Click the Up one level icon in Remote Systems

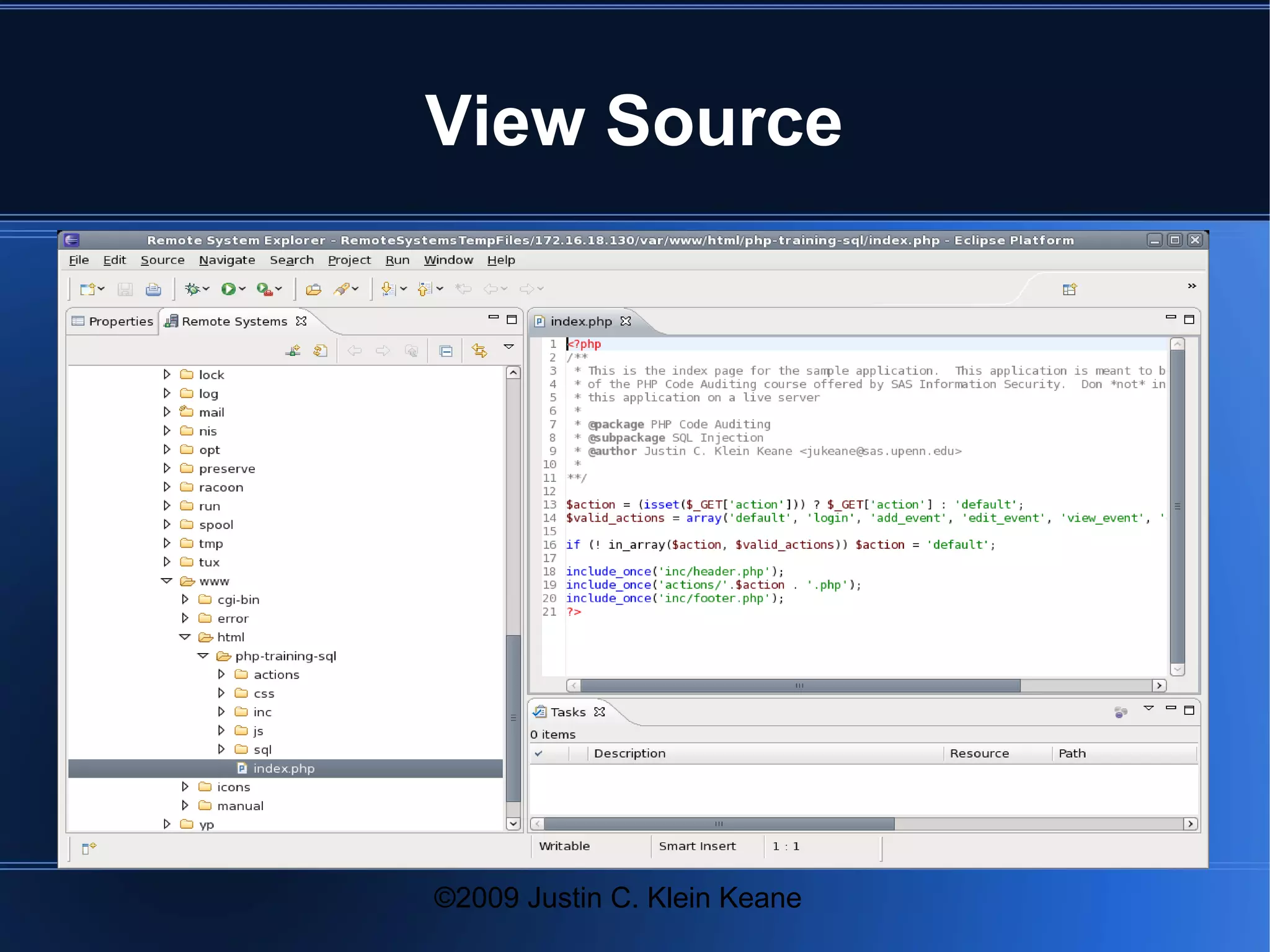[411, 351]
